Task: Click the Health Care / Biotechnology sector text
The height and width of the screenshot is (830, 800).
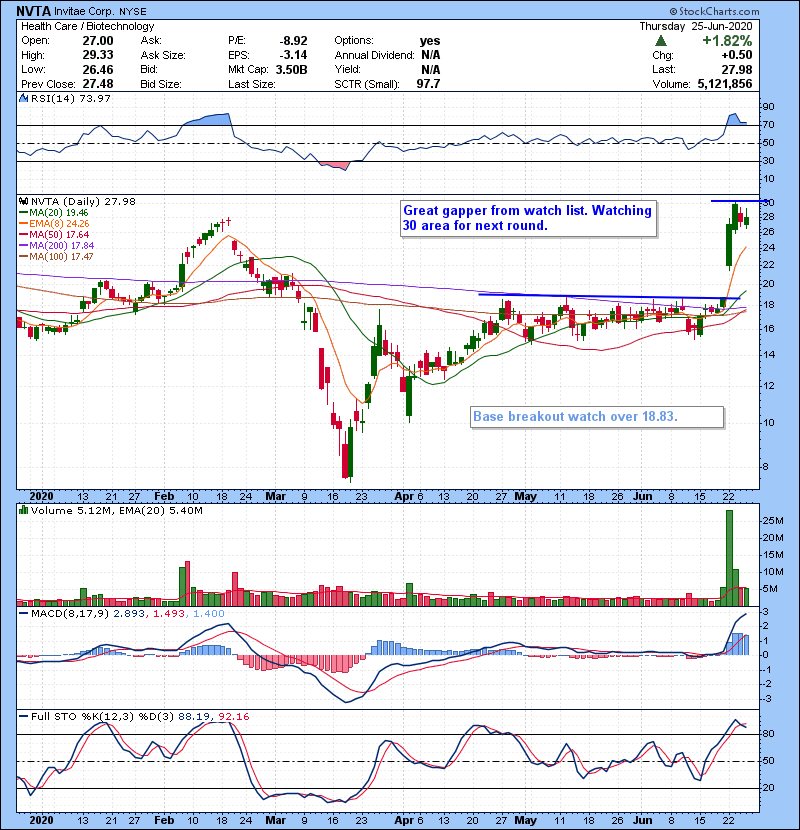Action: (87, 26)
